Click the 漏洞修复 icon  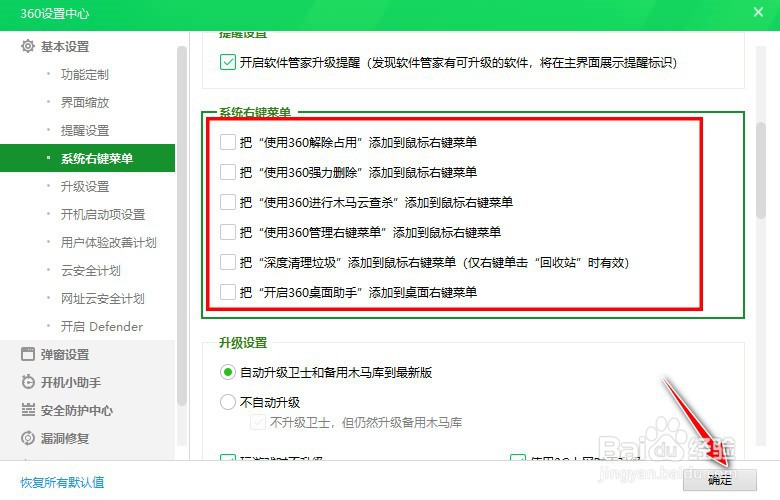(28, 438)
